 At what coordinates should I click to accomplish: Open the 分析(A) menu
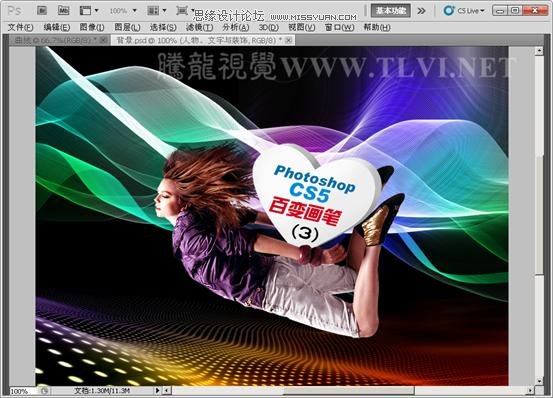click(236, 27)
